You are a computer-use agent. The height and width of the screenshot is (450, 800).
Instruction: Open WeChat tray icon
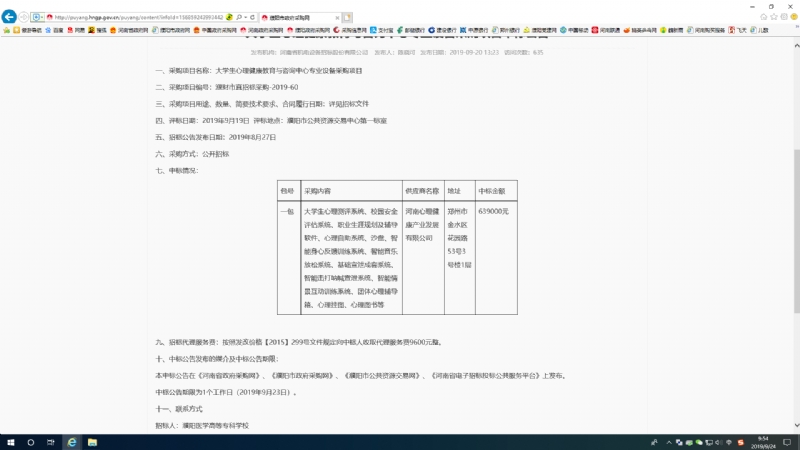coord(699,442)
